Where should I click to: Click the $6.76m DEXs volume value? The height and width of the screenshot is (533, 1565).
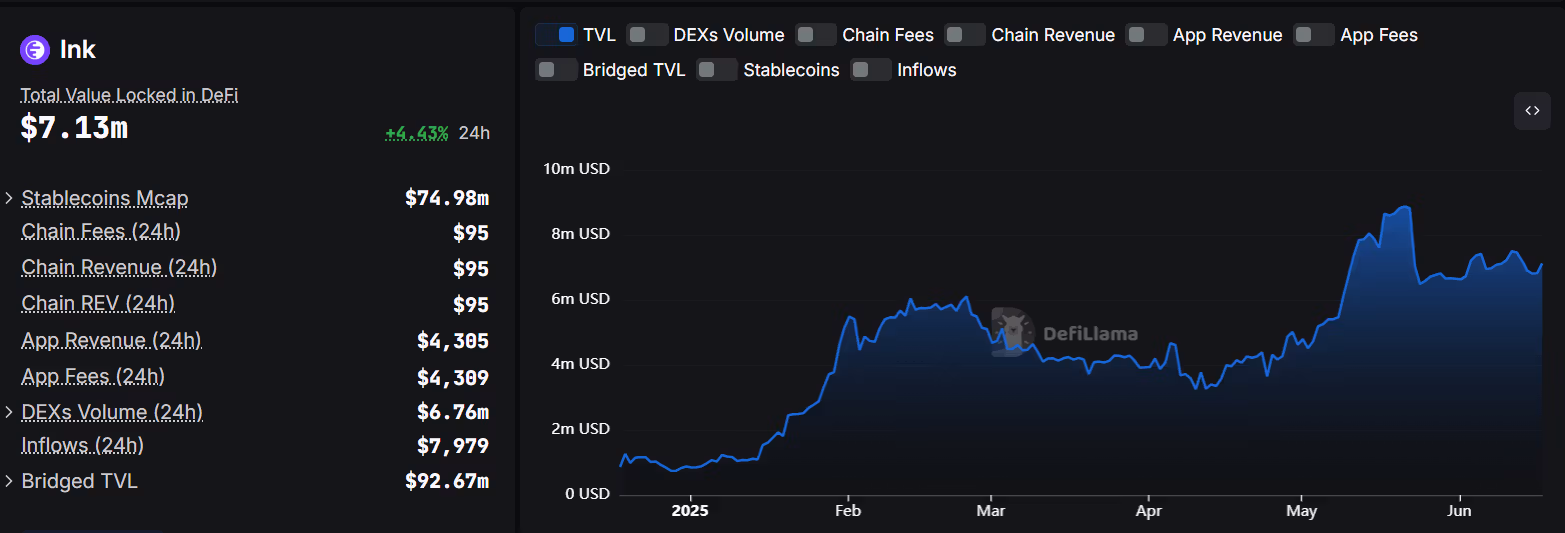[453, 412]
